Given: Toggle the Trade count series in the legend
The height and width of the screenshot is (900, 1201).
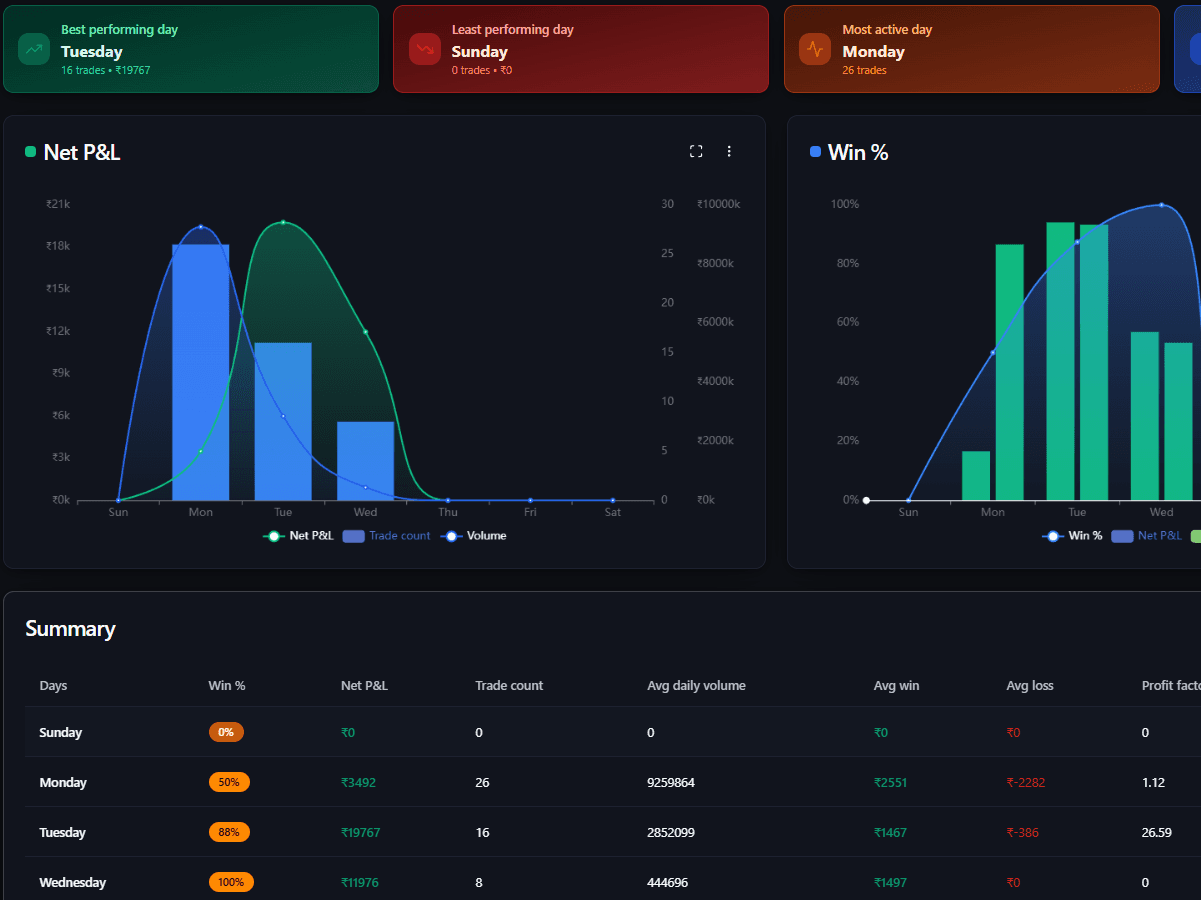Looking at the screenshot, I should click(386, 535).
